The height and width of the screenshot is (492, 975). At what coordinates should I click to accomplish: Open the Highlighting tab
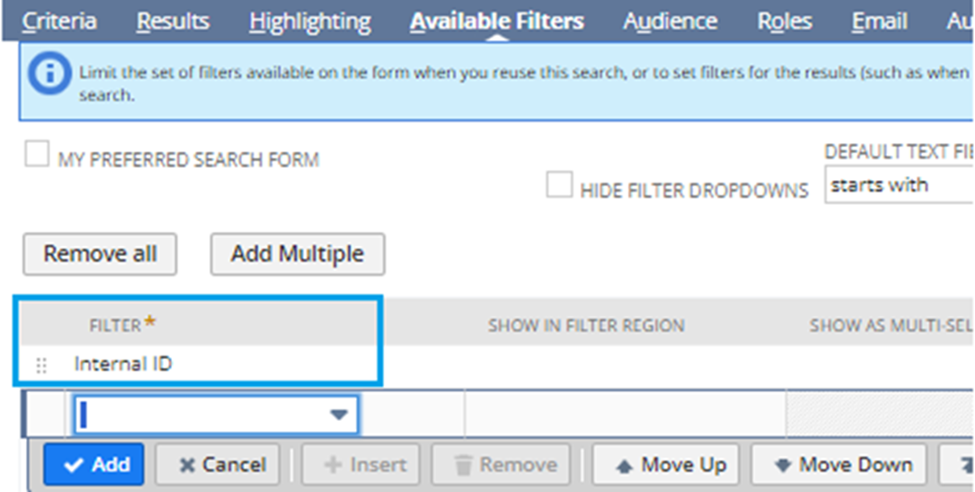pos(310,22)
